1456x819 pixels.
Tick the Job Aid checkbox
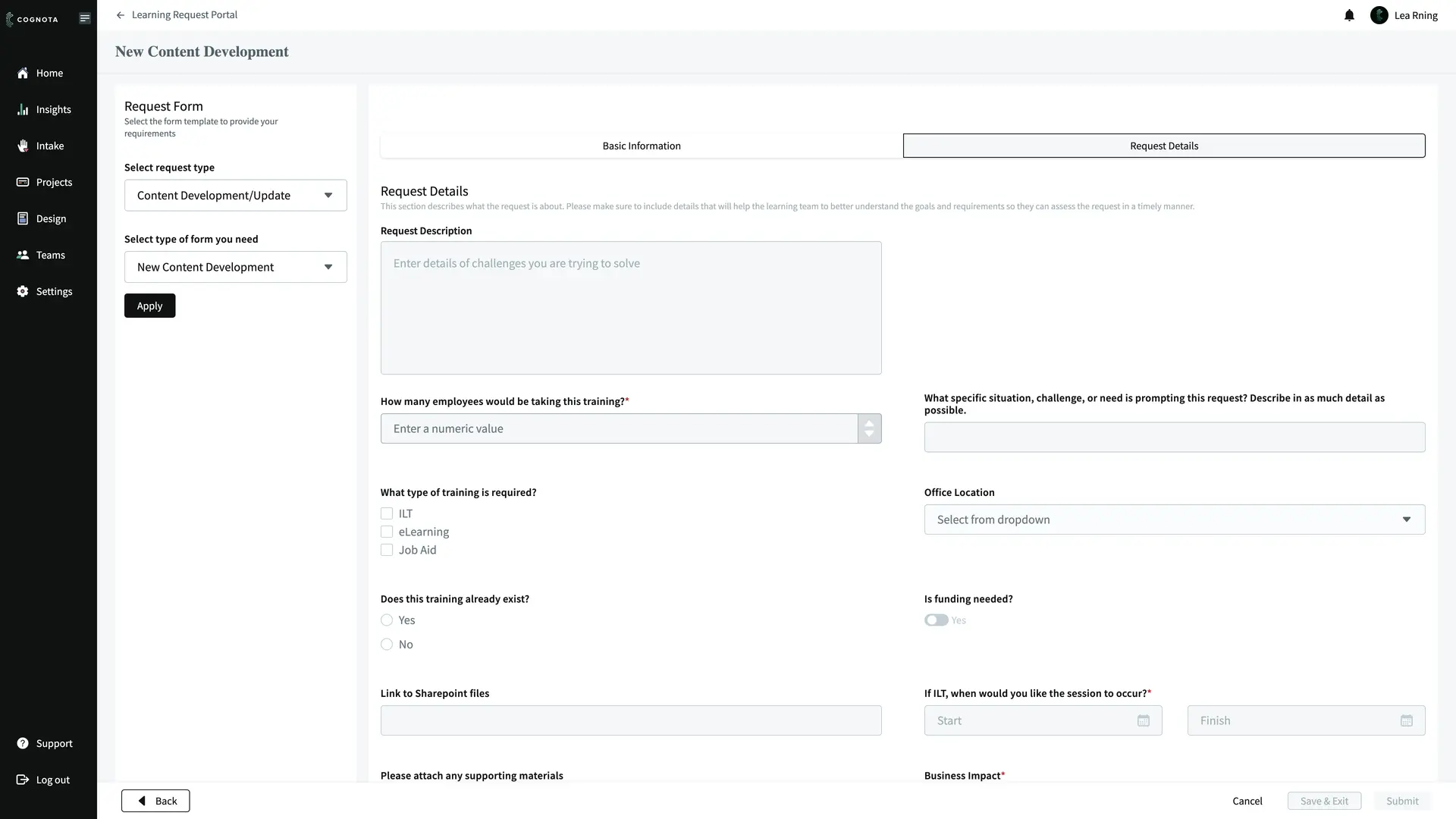(x=387, y=550)
